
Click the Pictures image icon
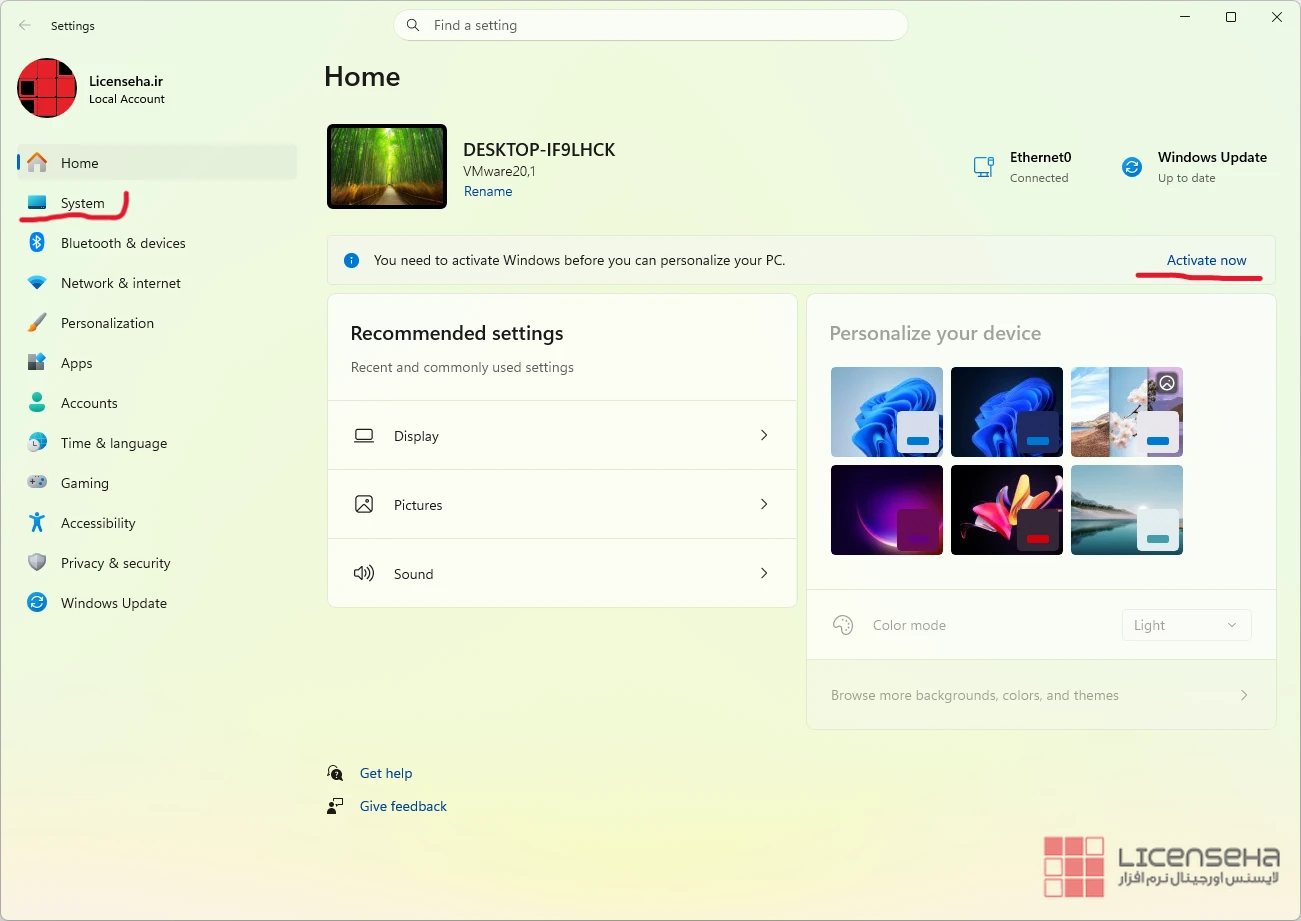[x=364, y=505]
